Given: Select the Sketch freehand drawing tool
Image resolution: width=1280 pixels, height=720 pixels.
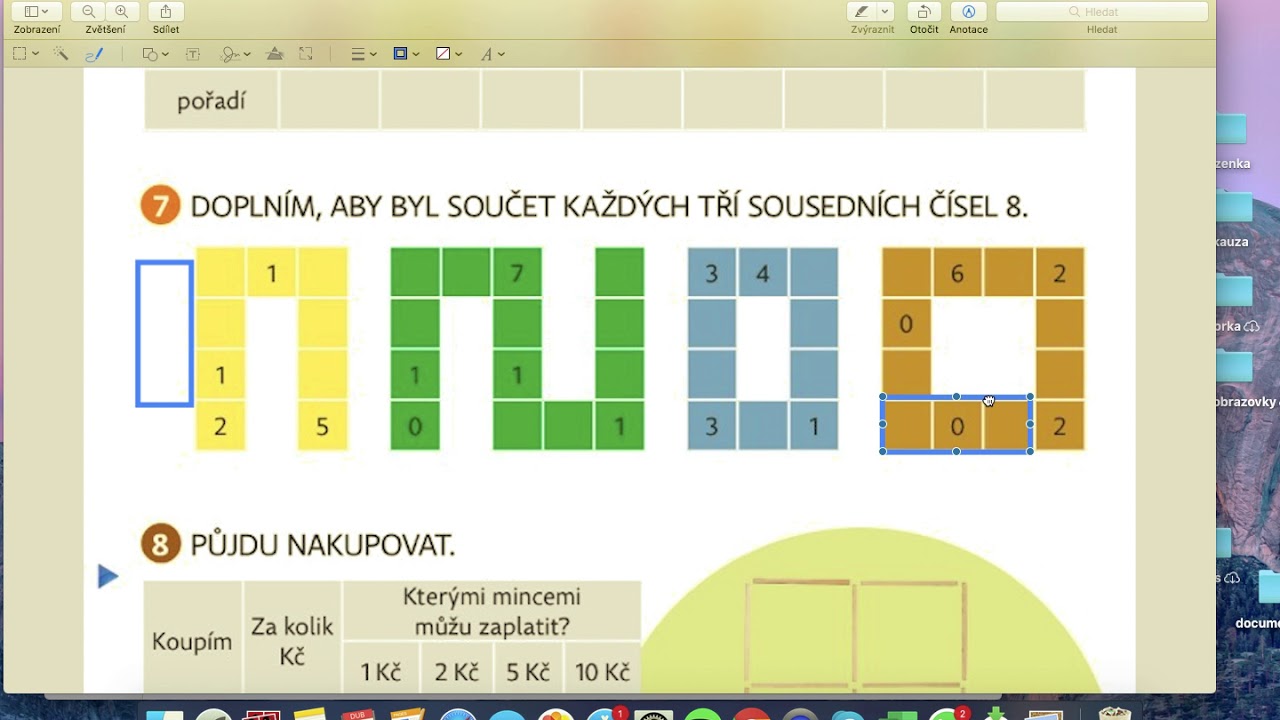Looking at the screenshot, I should (x=94, y=54).
